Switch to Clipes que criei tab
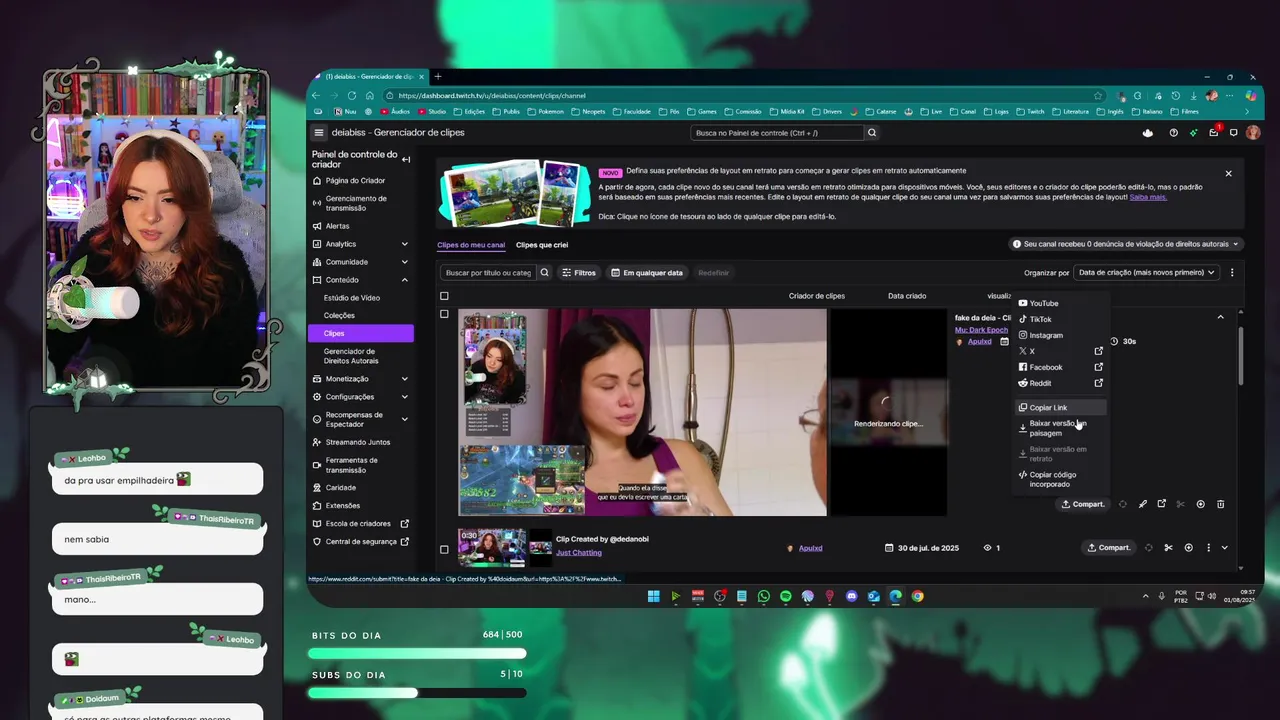 click(x=542, y=245)
